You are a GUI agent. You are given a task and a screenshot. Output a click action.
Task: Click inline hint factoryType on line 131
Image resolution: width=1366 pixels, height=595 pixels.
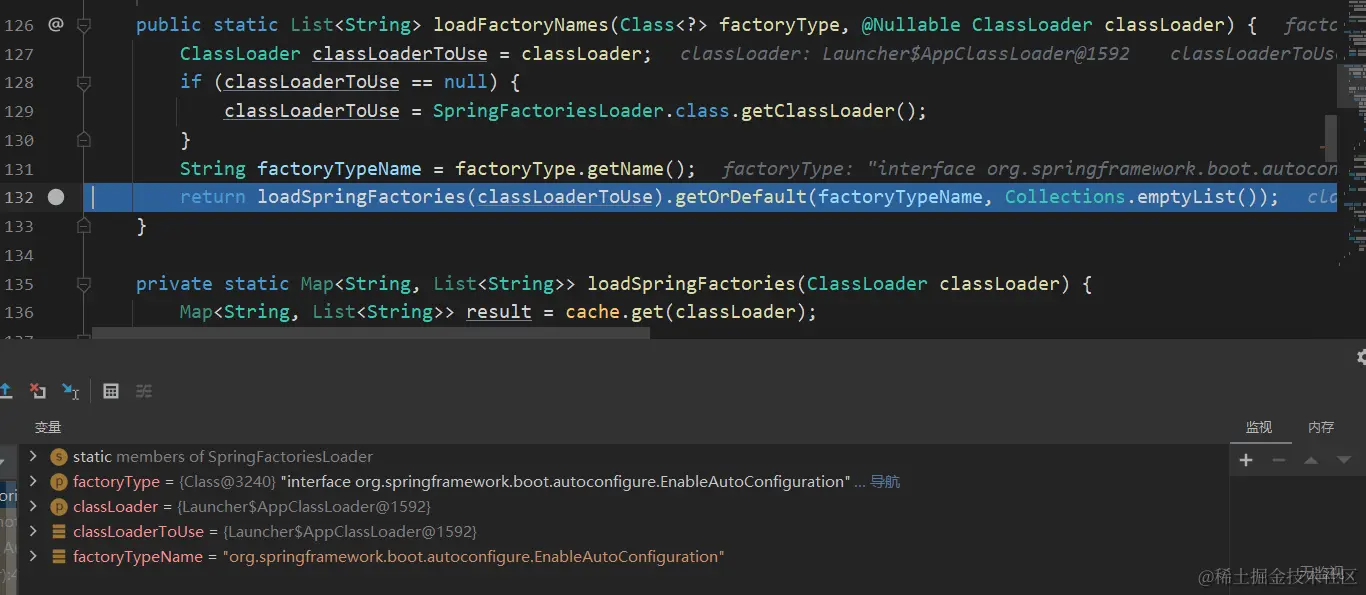tap(1029, 169)
